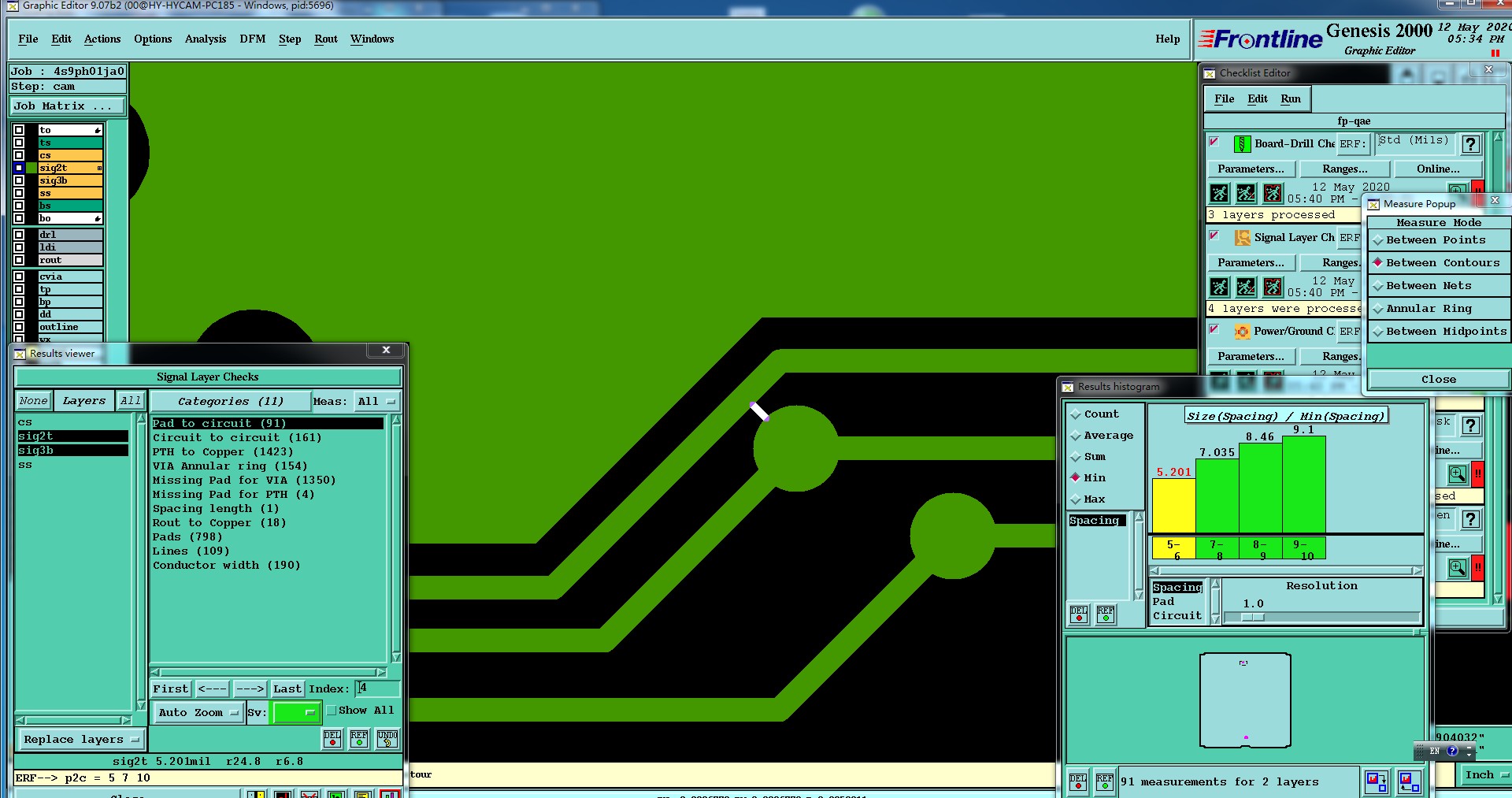Click DEL icon under histogram Spacing list
The image size is (1512, 798).
tap(1079, 614)
